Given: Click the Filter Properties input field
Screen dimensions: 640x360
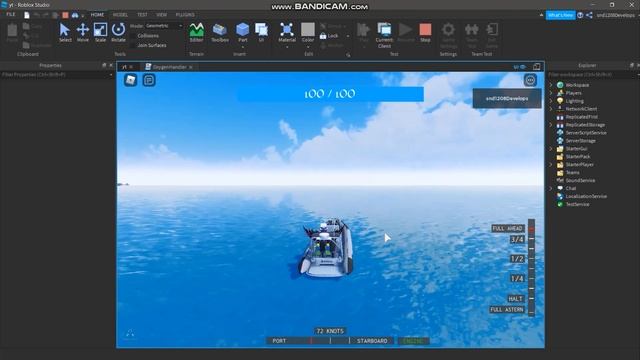Looking at the screenshot, I should (x=56, y=75).
